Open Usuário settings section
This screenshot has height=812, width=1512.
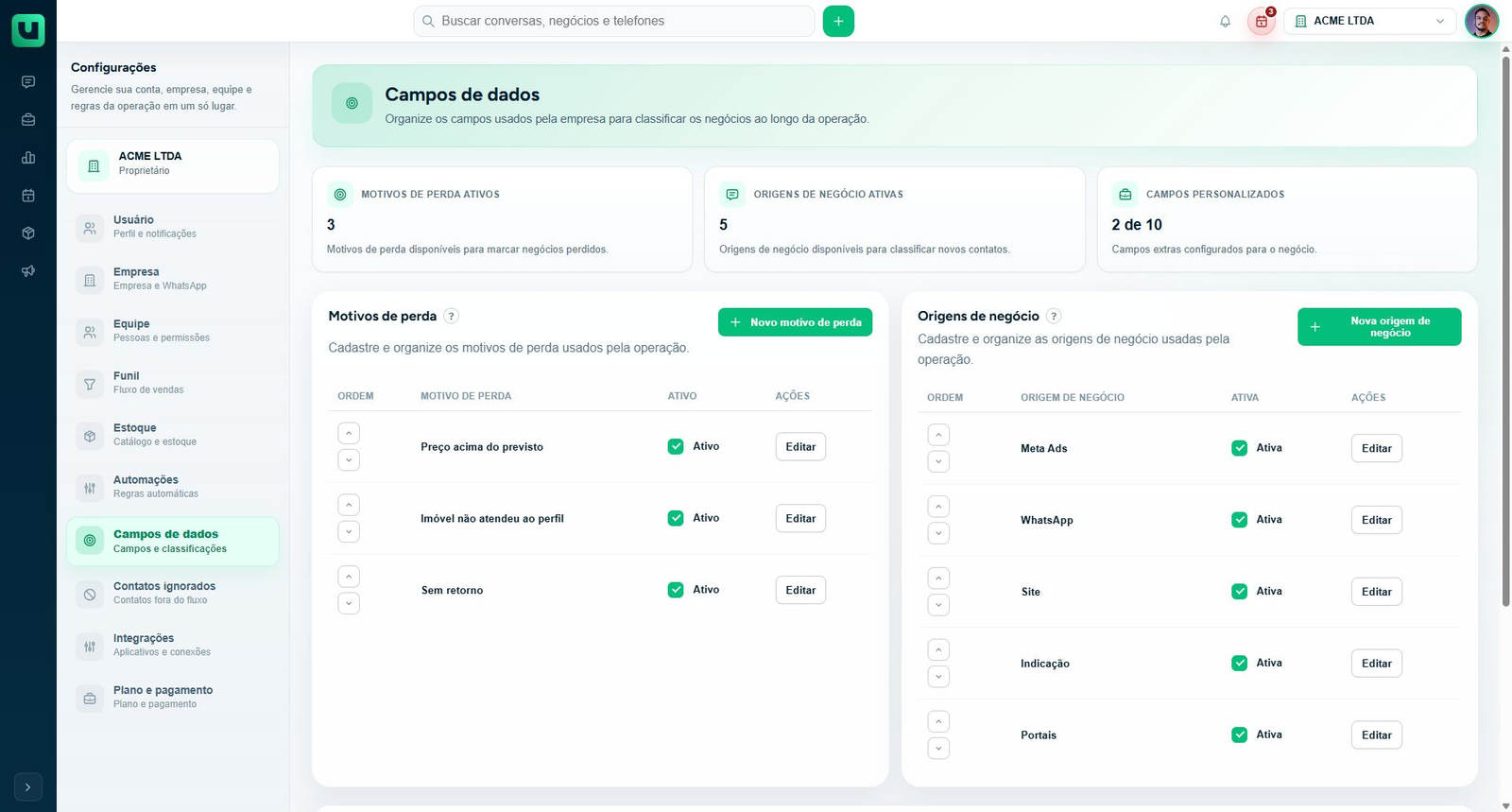pos(173,227)
